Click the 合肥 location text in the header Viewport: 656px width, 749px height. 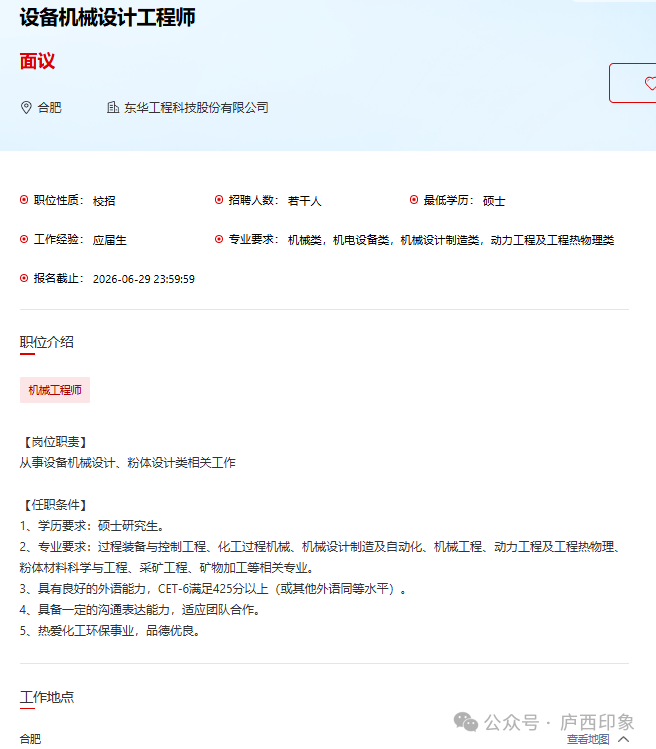[x=49, y=107]
